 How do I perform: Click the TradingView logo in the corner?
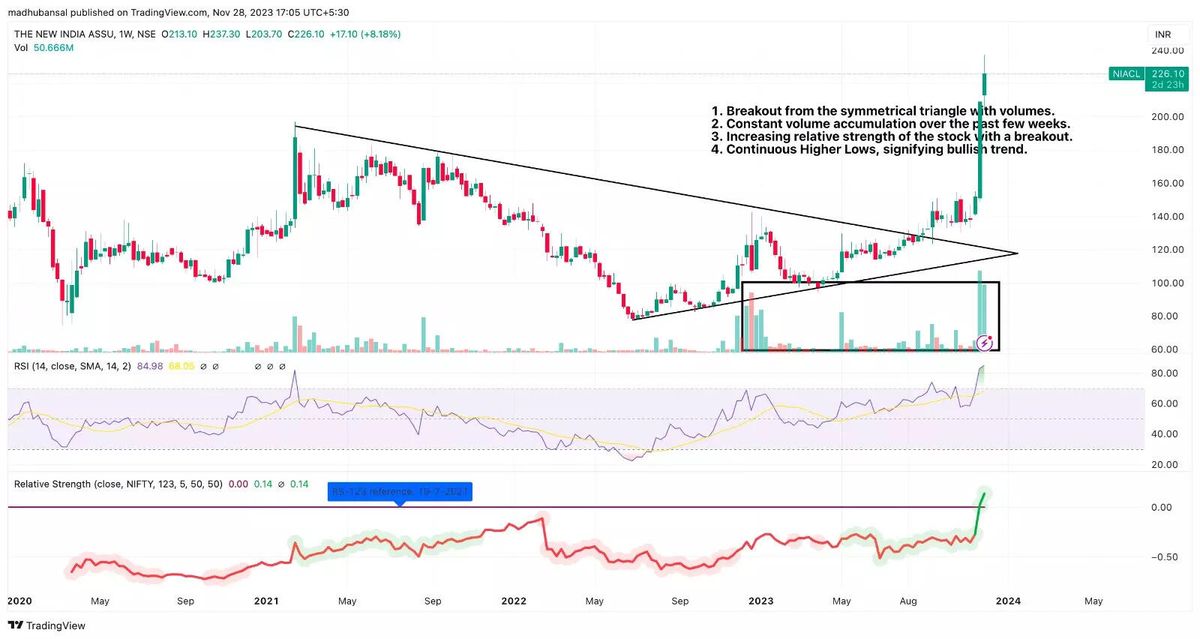(x=46, y=625)
